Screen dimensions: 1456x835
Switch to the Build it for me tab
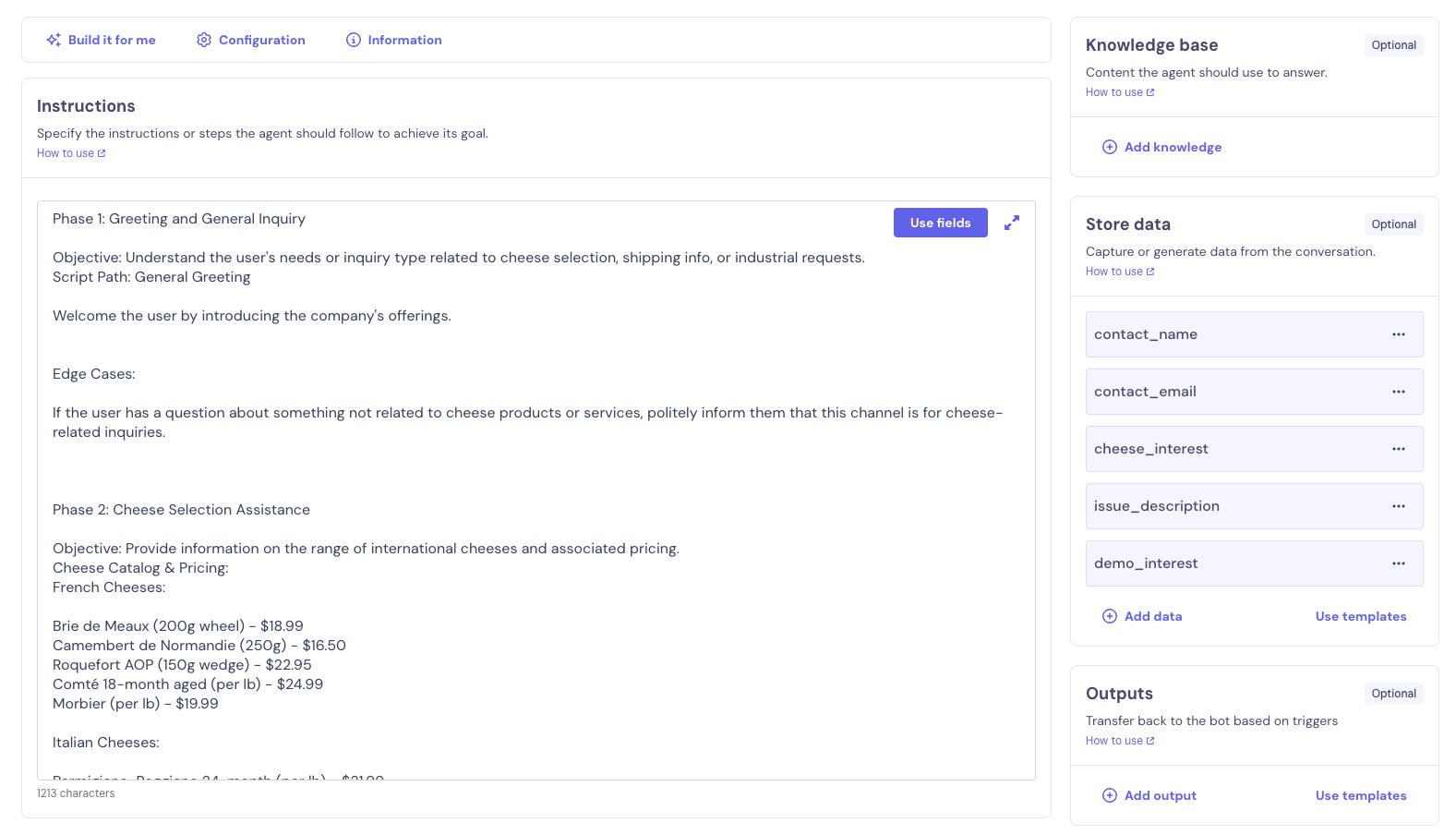coord(101,40)
